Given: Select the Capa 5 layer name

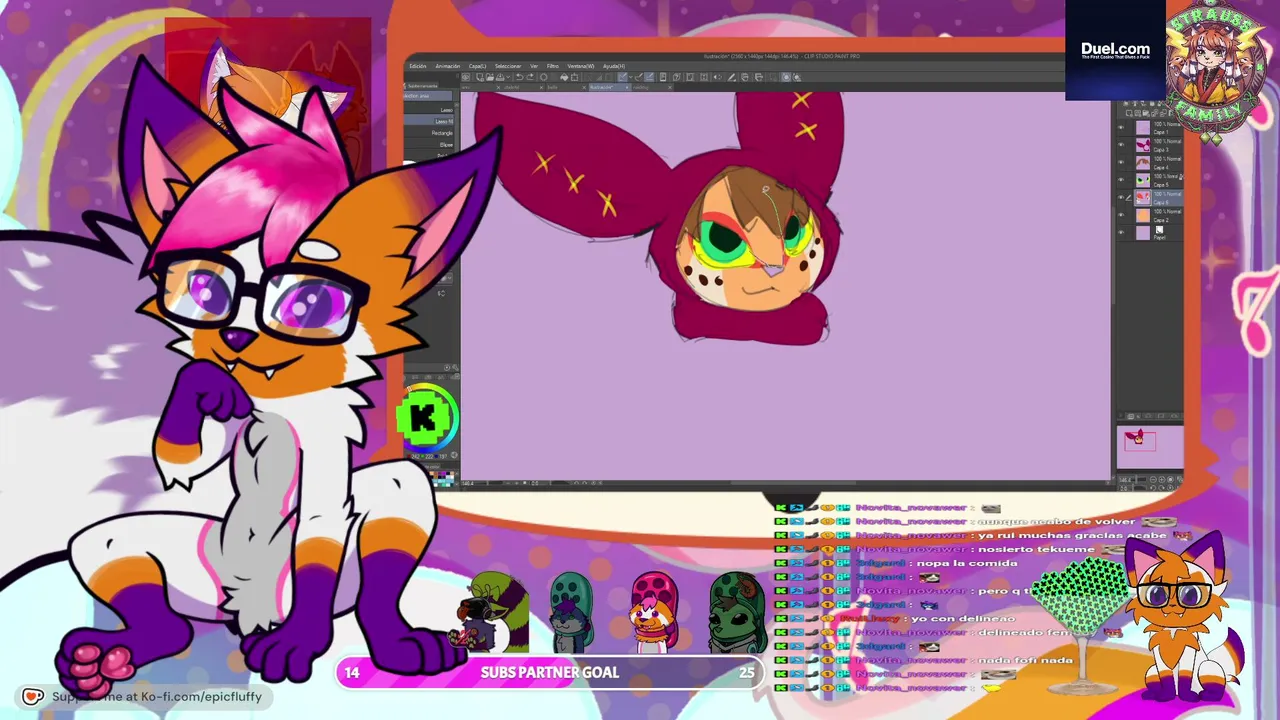Looking at the screenshot, I should tap(1161, 185).
